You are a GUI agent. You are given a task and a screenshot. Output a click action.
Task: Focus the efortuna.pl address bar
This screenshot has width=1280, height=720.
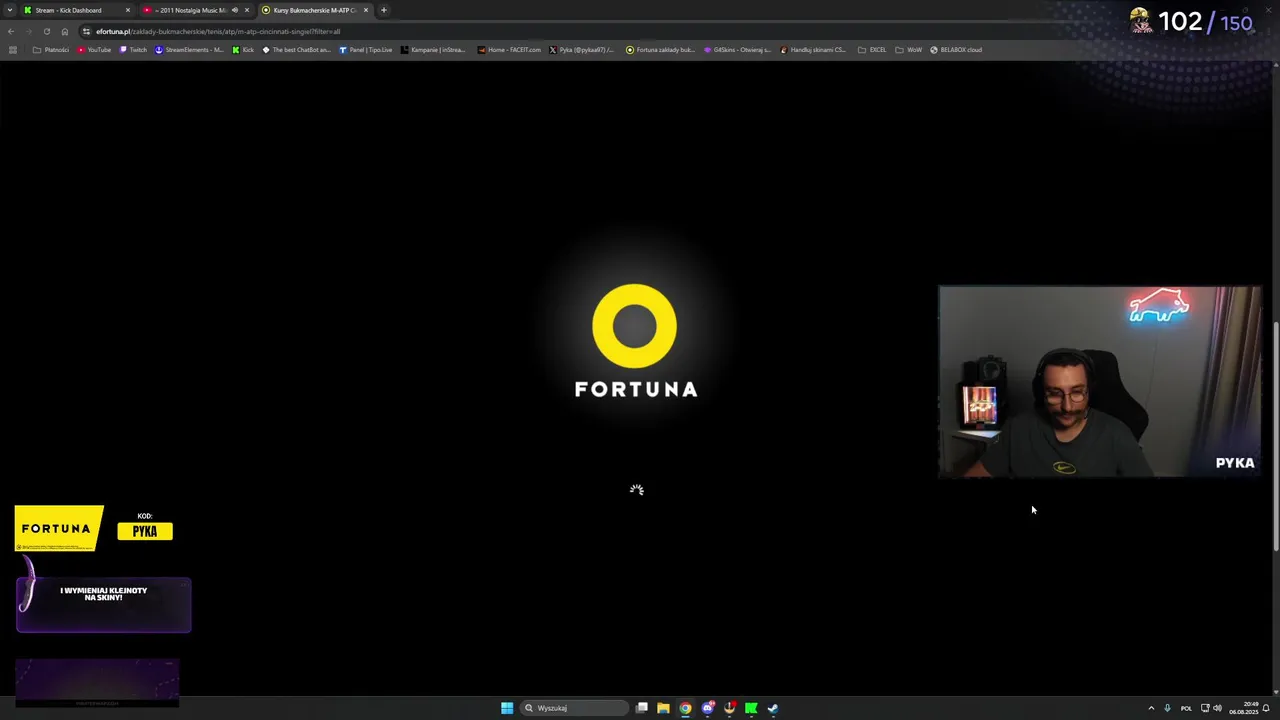[640, 31]
